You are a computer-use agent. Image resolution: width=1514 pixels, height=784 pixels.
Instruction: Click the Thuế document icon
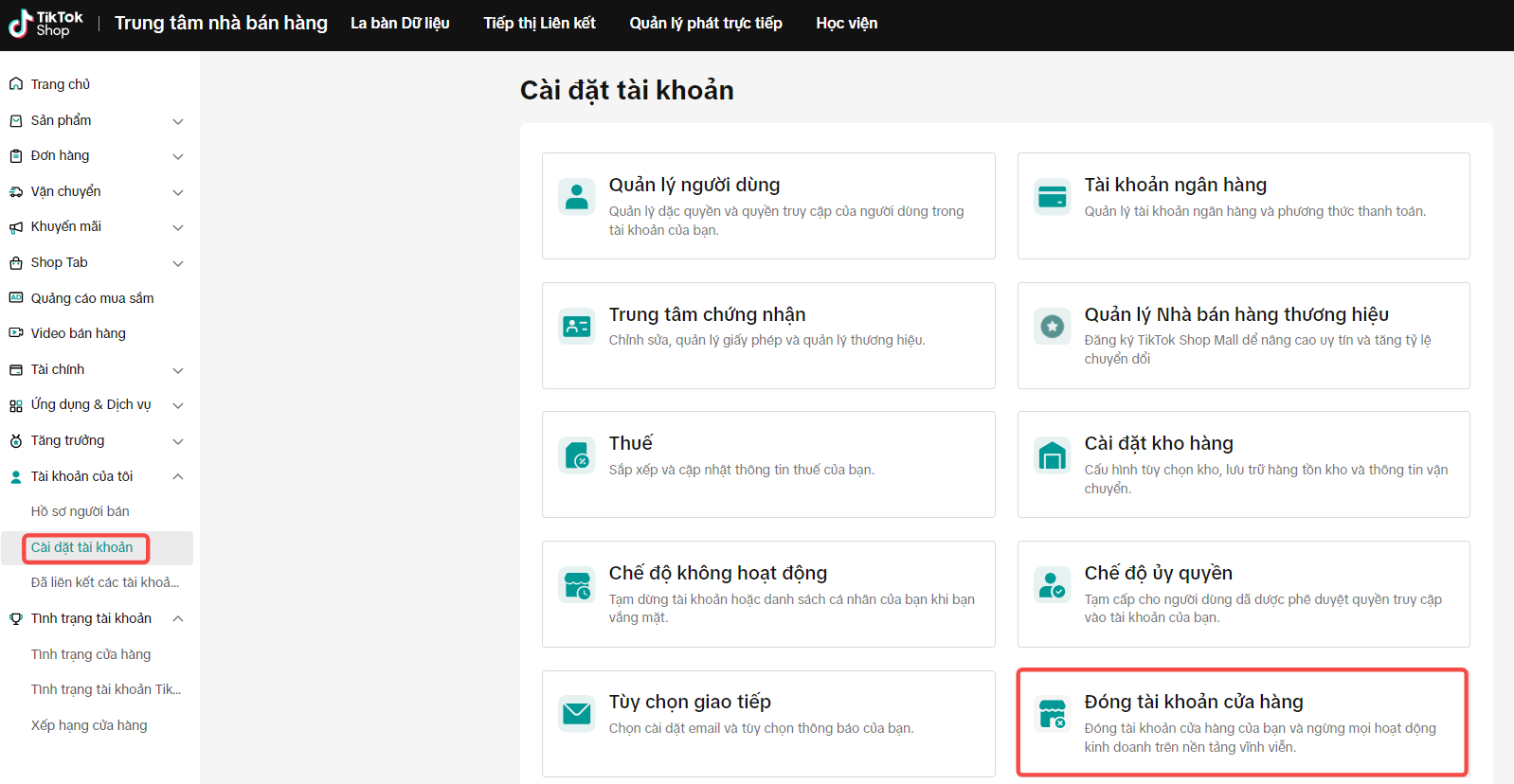click(577, 454)
